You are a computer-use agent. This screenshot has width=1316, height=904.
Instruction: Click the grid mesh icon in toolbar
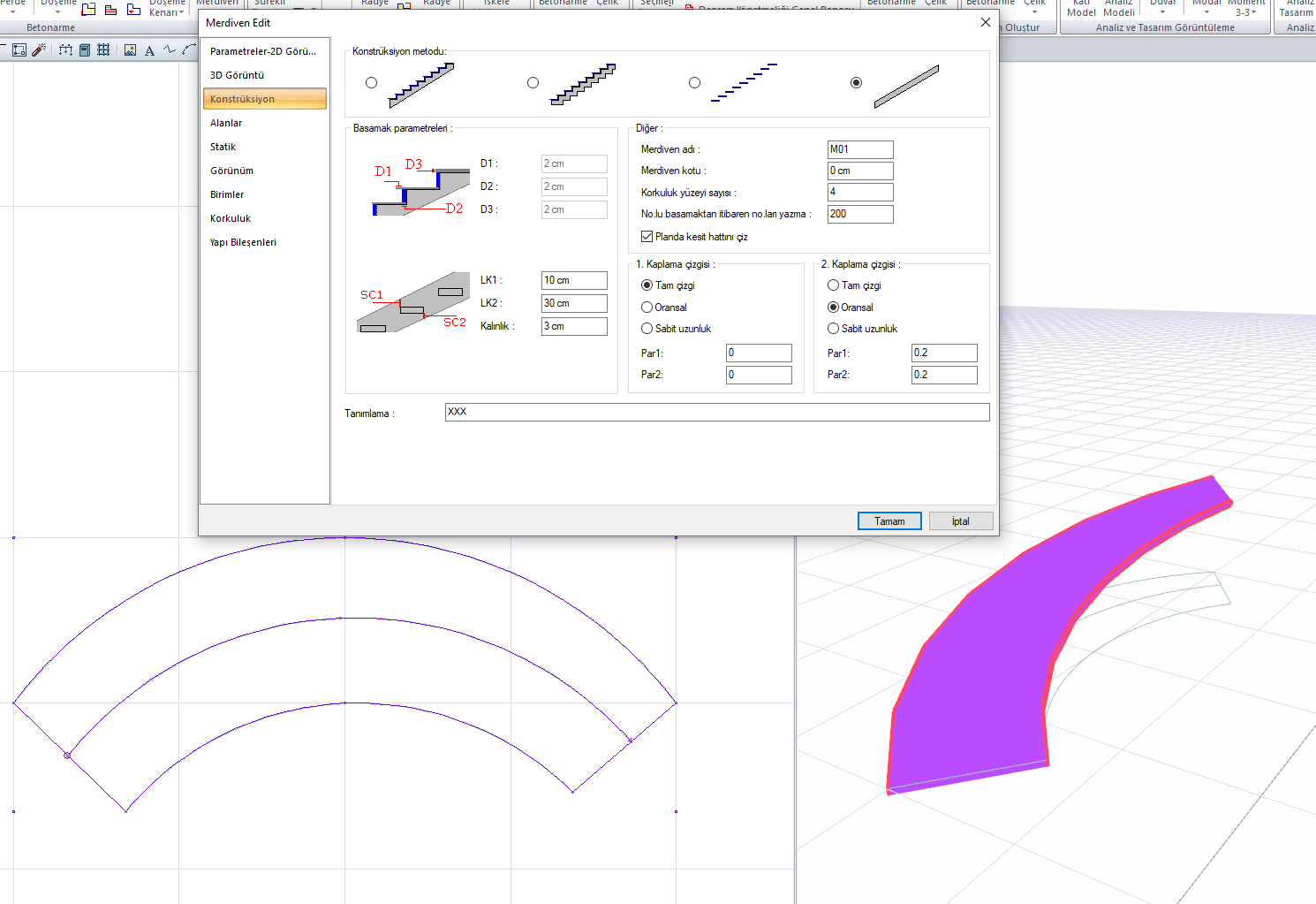[103, 50]
